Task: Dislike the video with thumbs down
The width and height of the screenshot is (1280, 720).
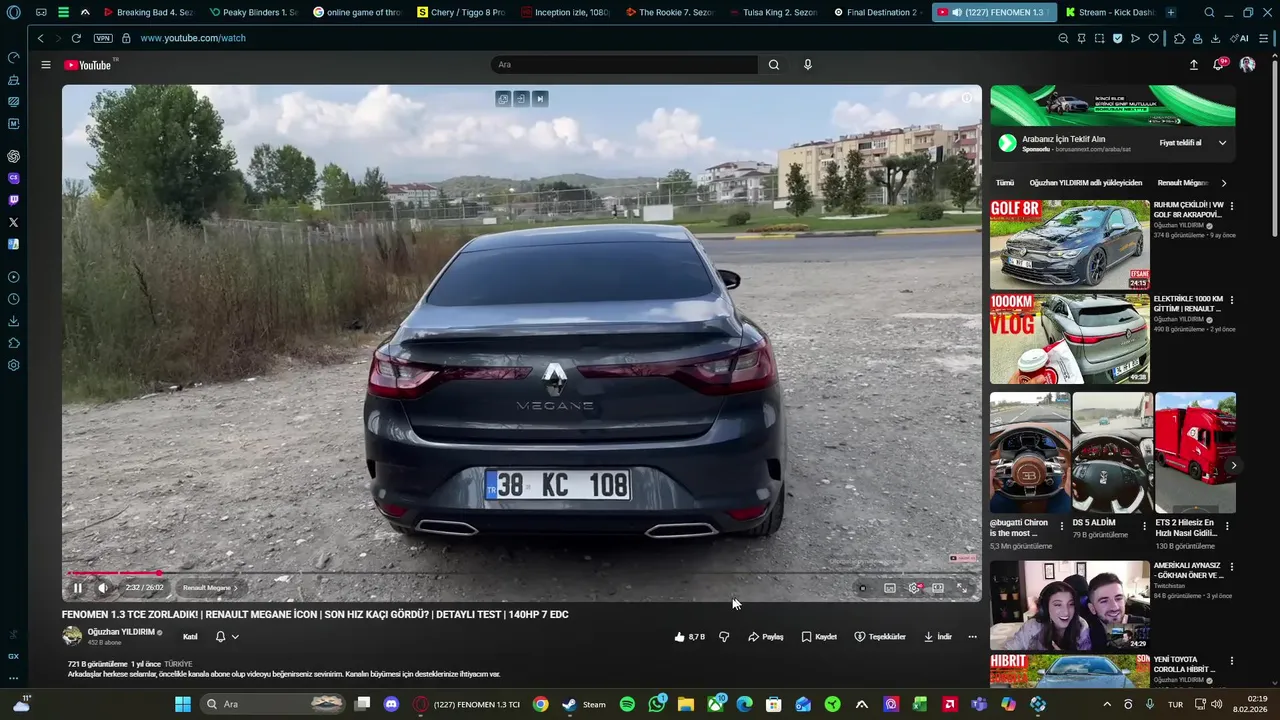Action: tap(724, 637)
